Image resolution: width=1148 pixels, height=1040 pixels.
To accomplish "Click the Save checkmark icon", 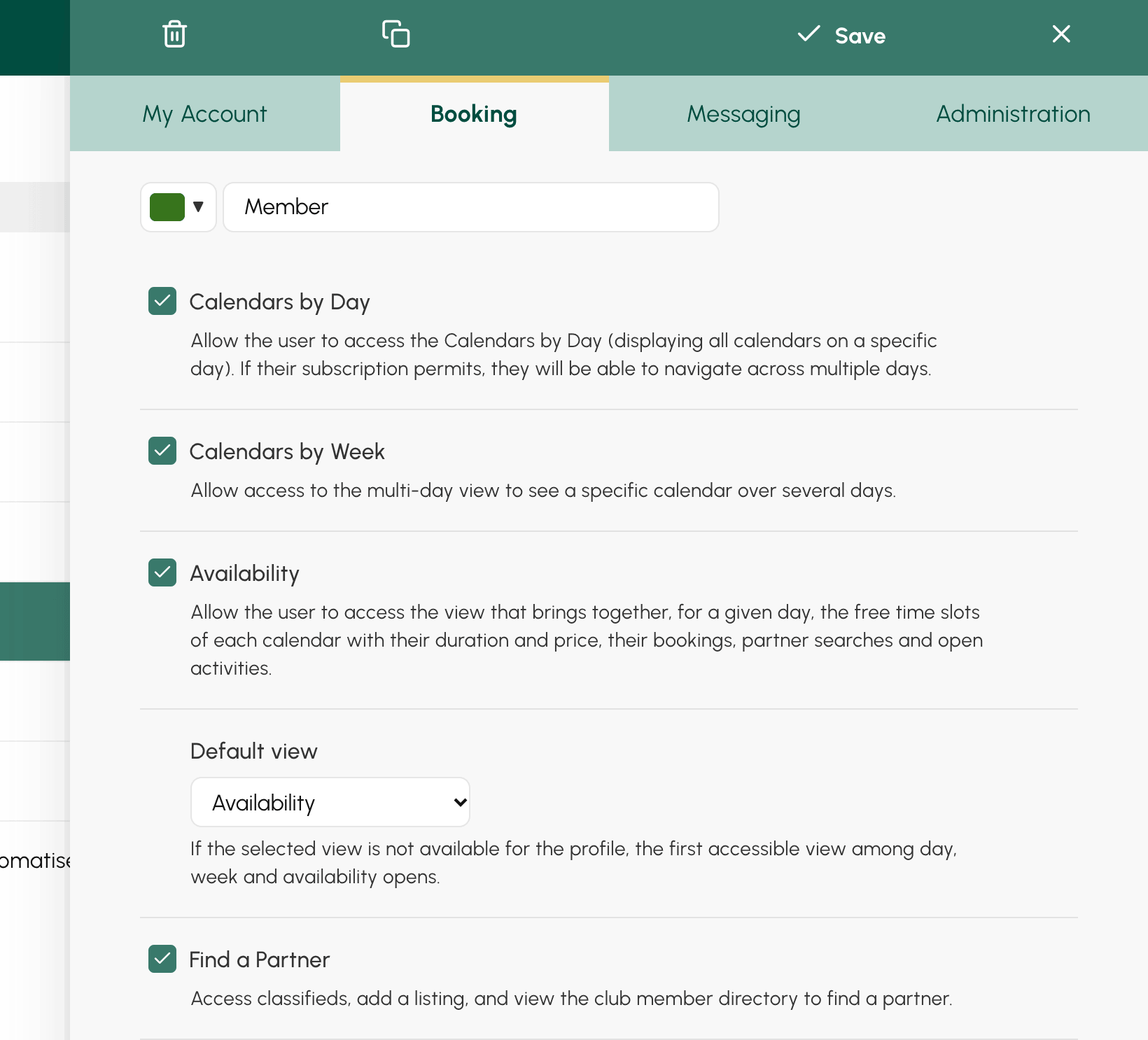I will pos(808,34).
